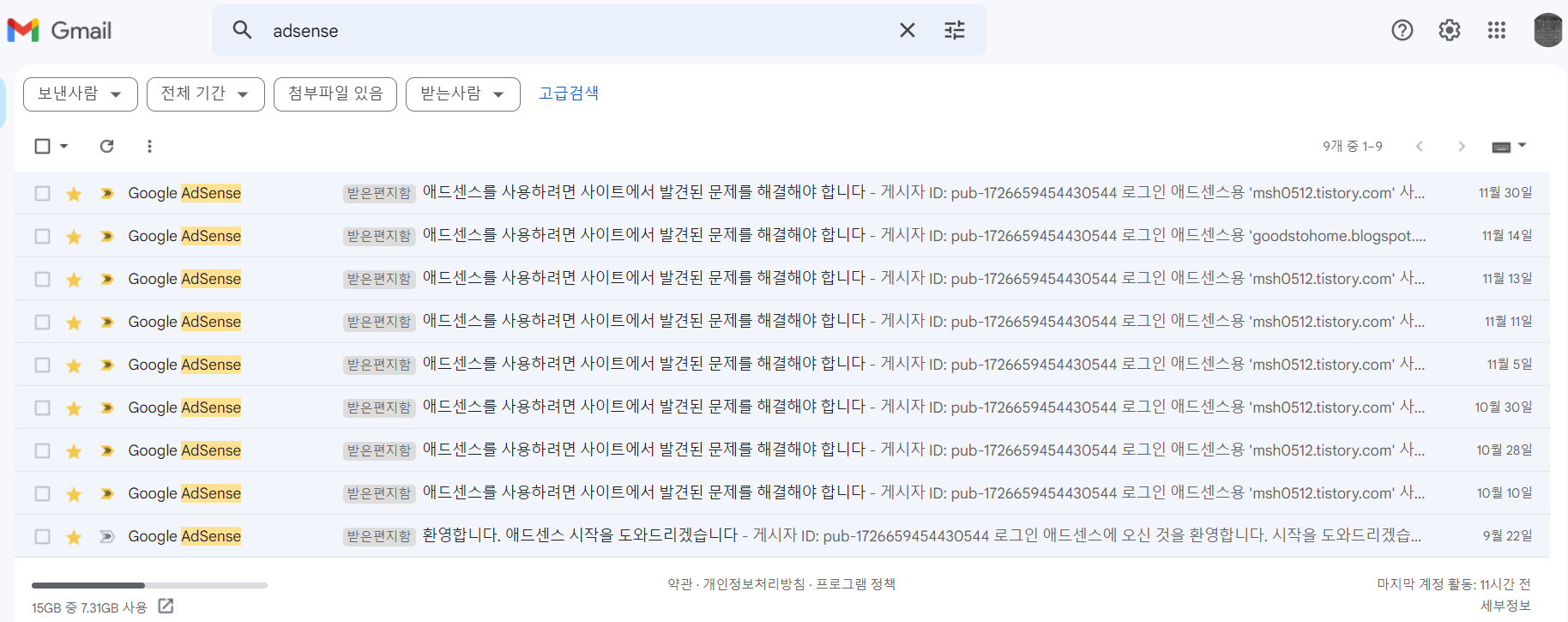Open the 전체 기간 filter dropdown
Viewport: 1568px width, 622px height.
coord(206,94)
